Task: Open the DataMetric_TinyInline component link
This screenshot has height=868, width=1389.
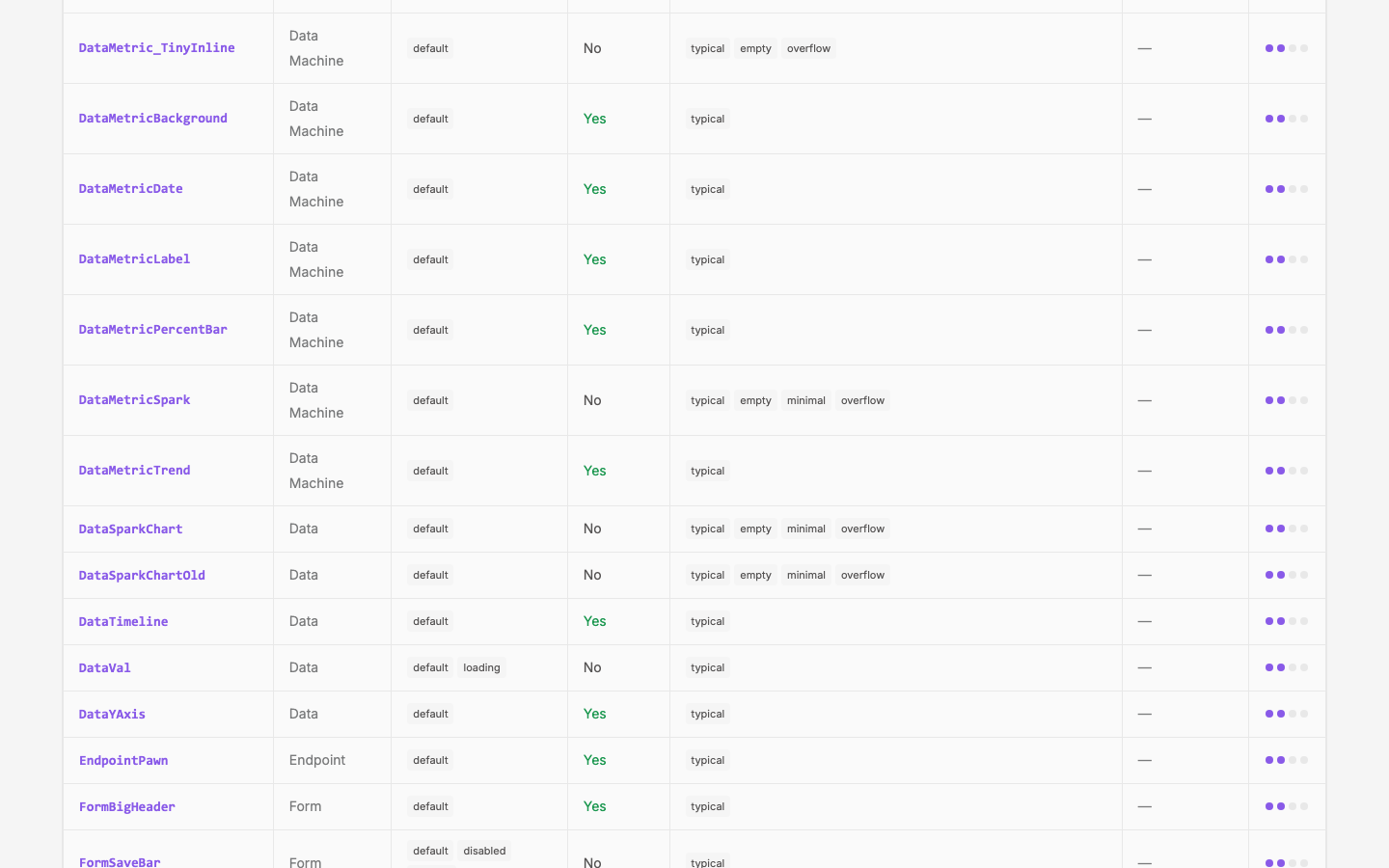Action: click(156, 48)
